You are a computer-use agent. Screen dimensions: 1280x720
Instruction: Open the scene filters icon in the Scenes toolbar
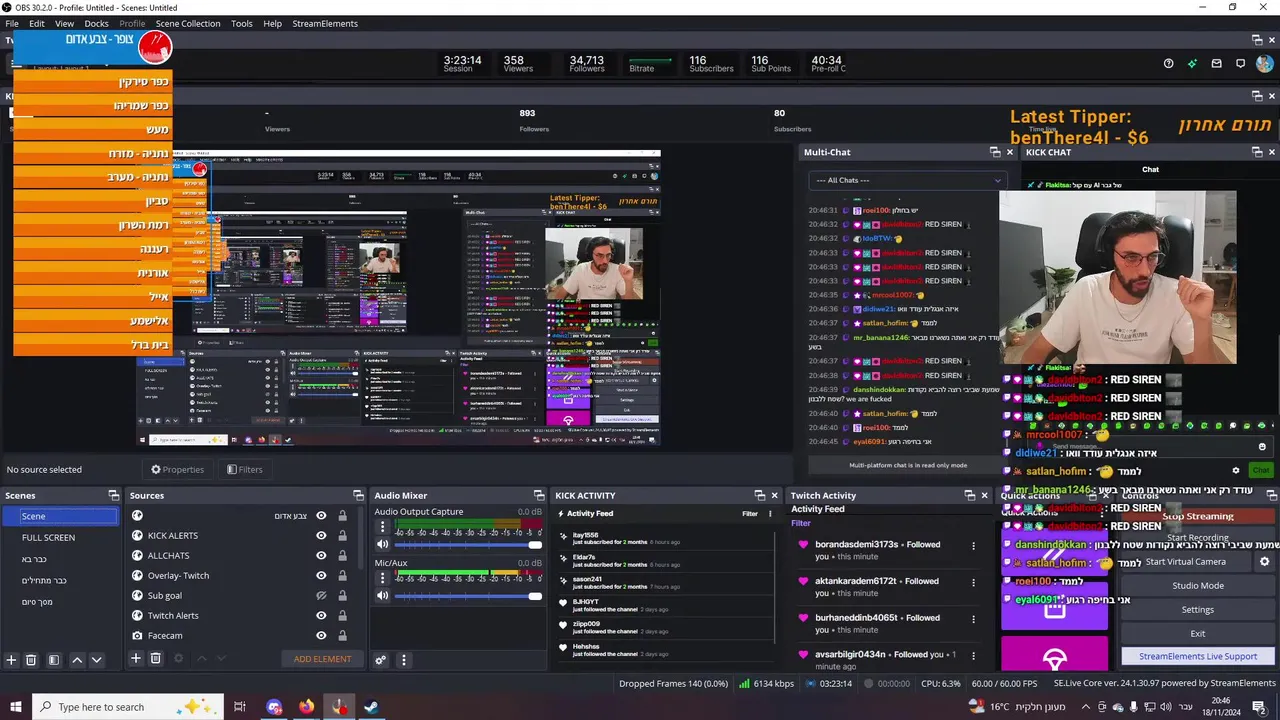click(x=54, y=660)
